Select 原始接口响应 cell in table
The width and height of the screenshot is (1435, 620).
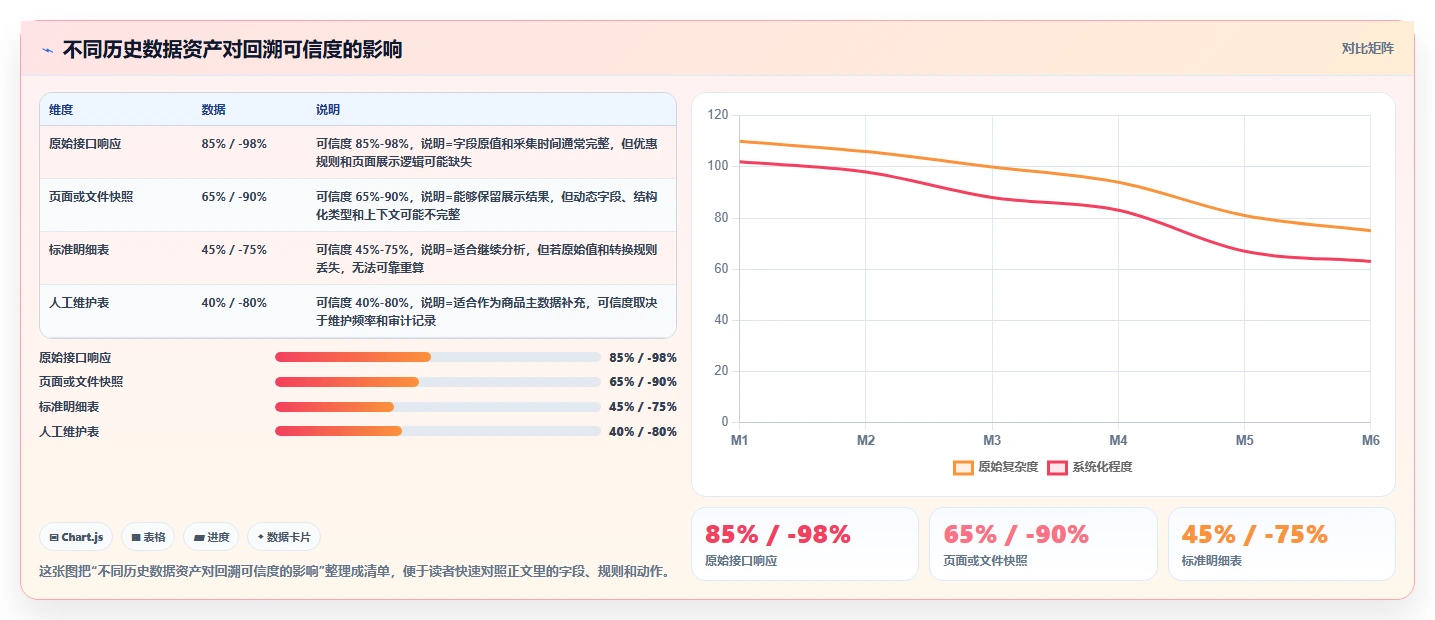[85, 143]
